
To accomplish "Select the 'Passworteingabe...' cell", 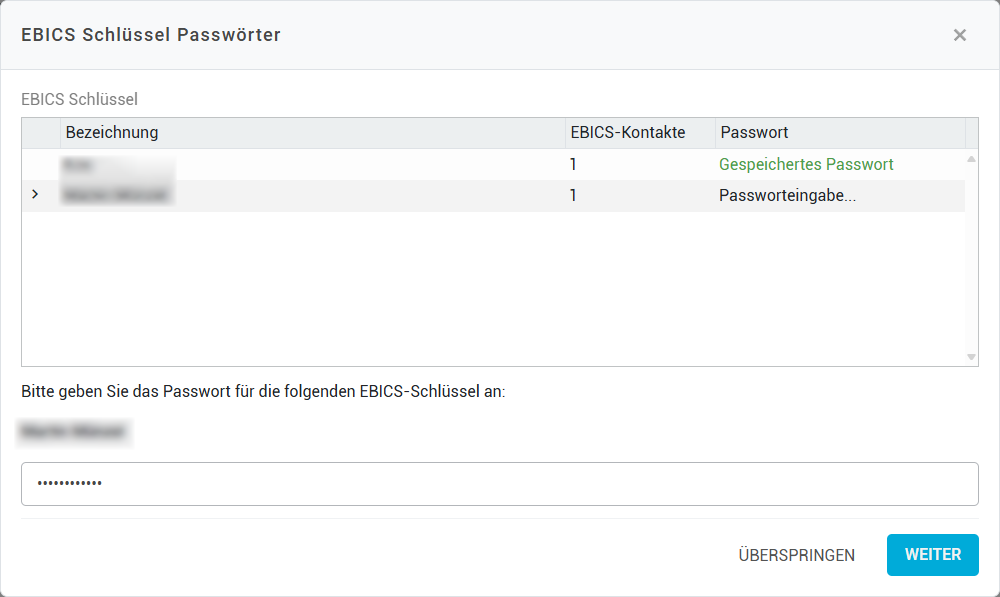I will point(788,196).
